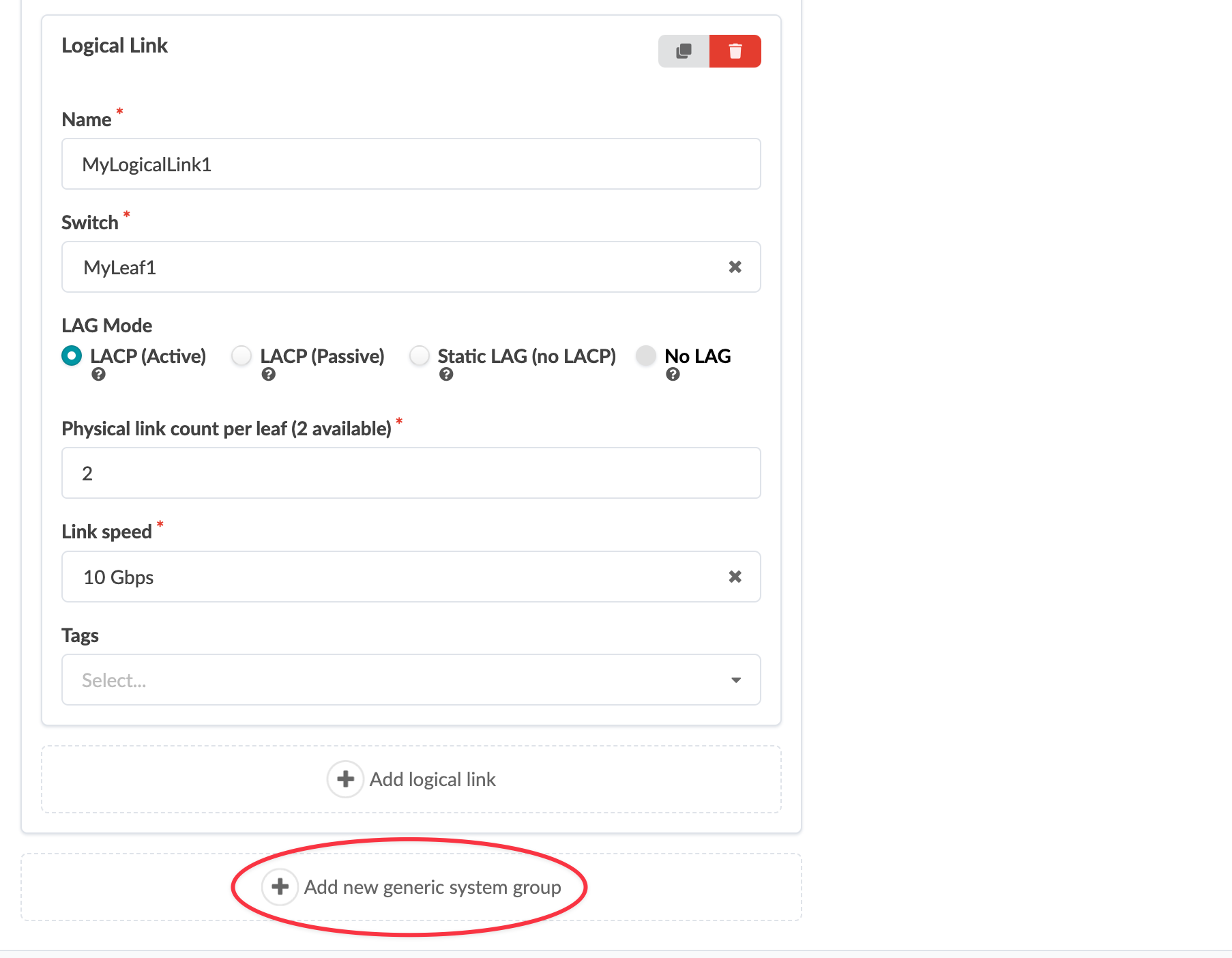The height and width of the screenshot is (958, 1232).
Task: Open help for LACP (Passive)
Action: point(269,374)
